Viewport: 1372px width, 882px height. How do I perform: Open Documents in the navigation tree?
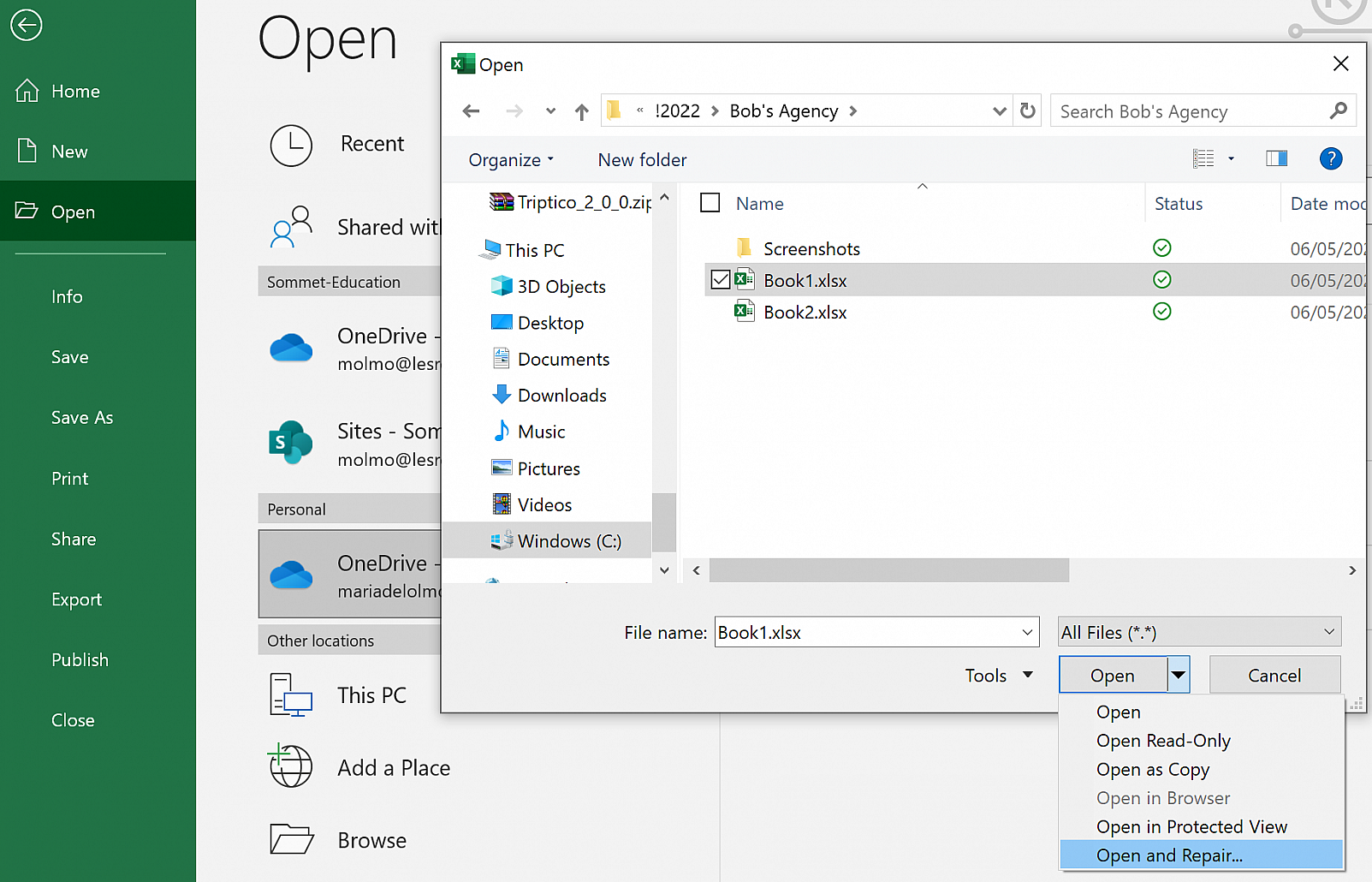point(550,359)
